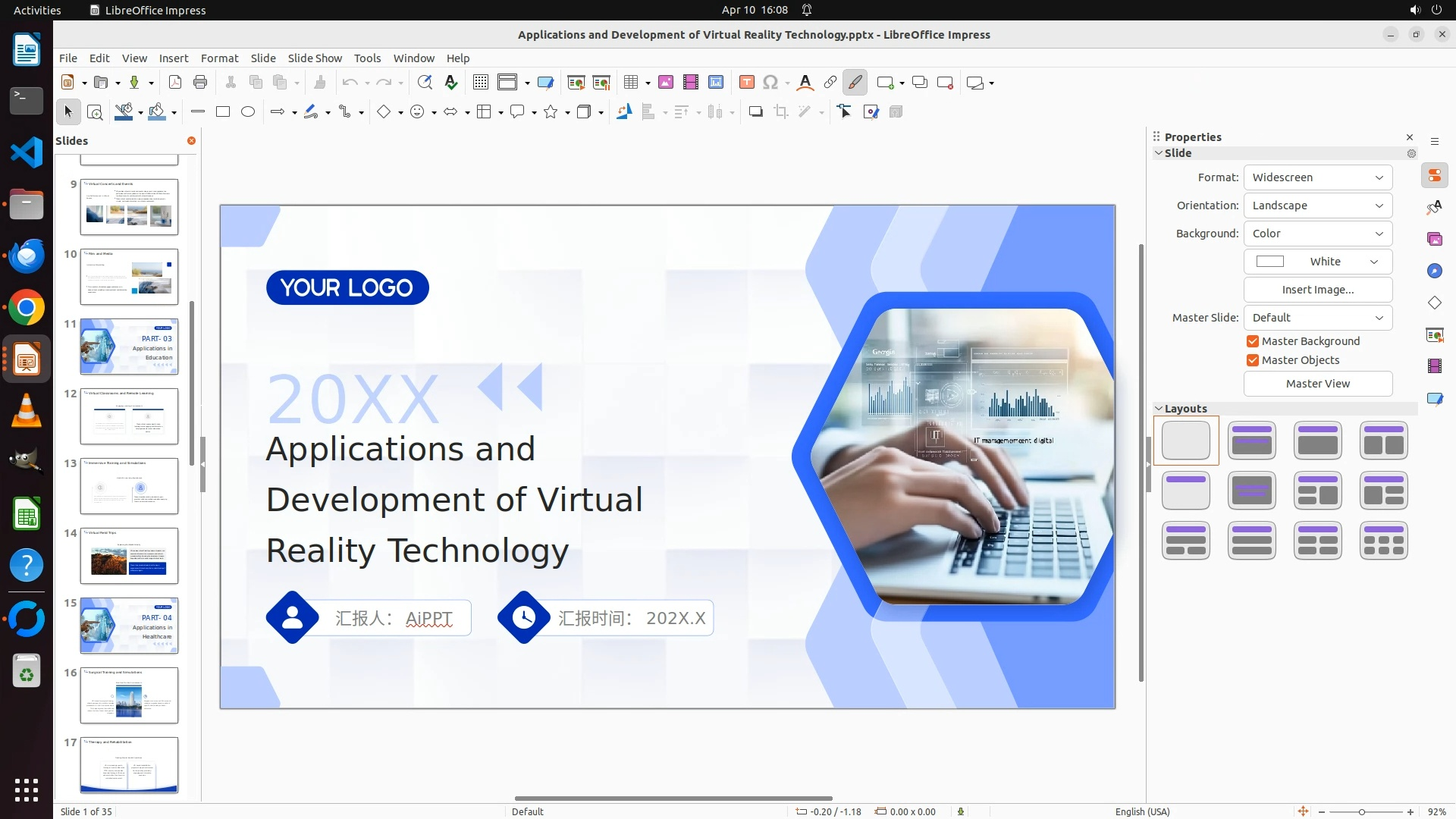1456x819 pixels.
Task: Open the White background color swatch
Action: pos(1317,262)
